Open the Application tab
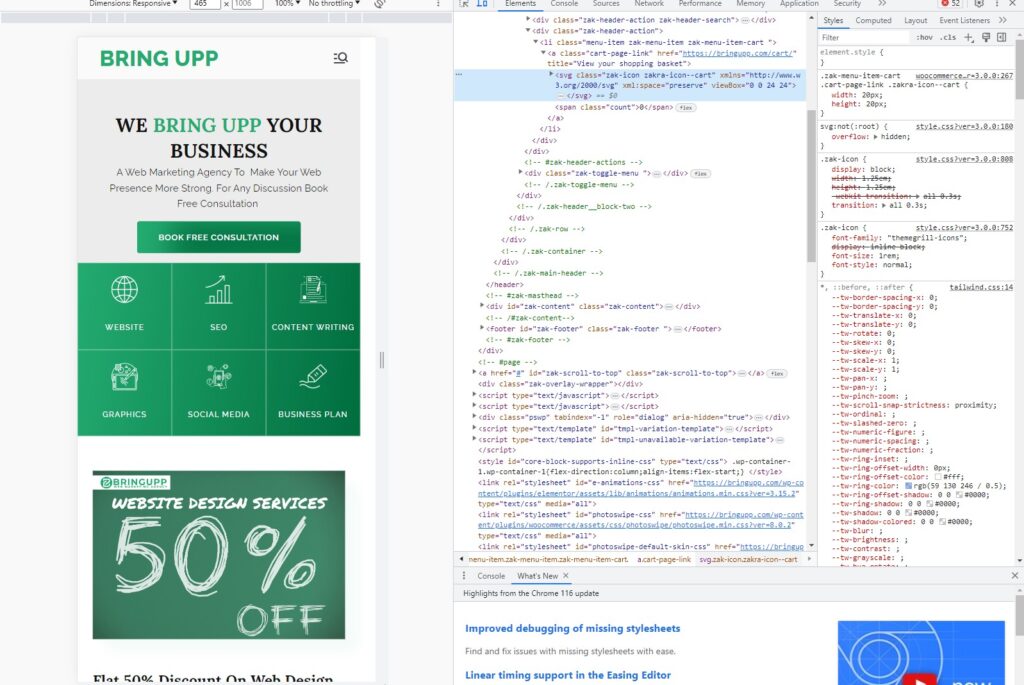 [799, 4]
